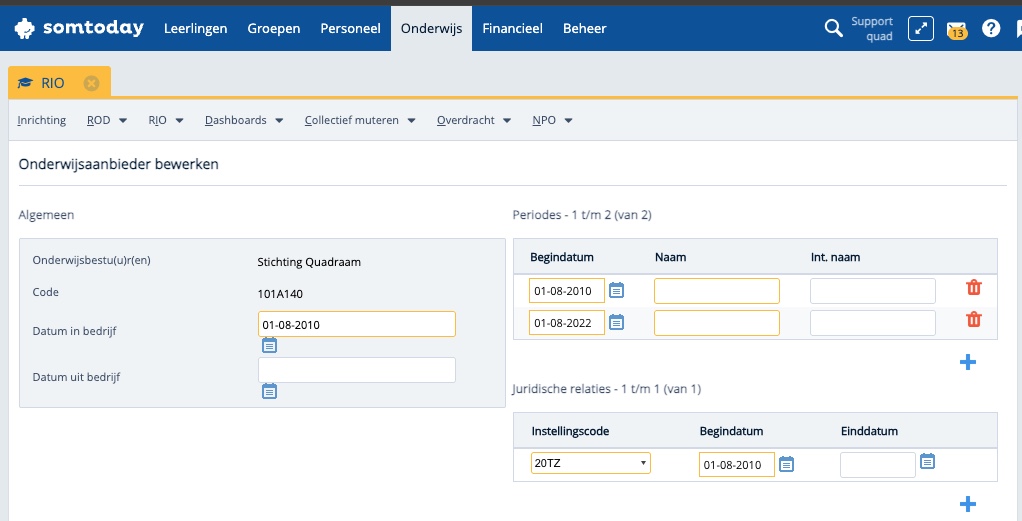Click the Inrichting link
The height and width of the screenshot is (521, 1022).
pos(42,120)
